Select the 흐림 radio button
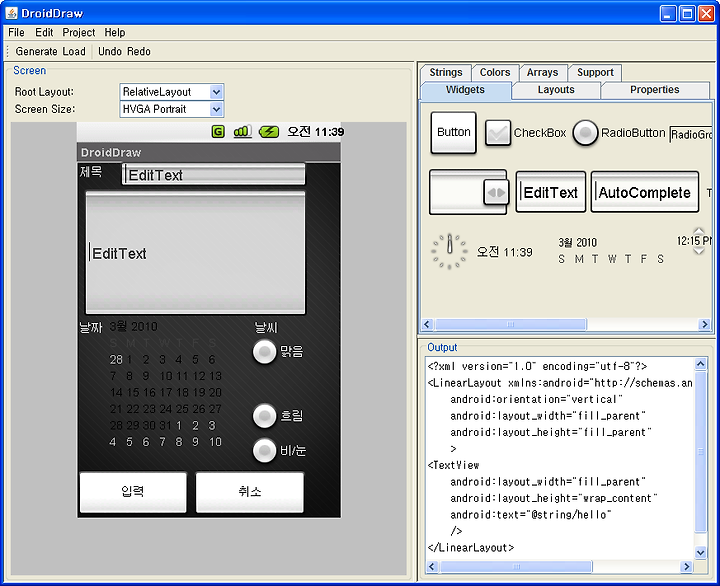The width and height of the screenshot is (720, 586). pyautogui.click(x=278, y=416)
